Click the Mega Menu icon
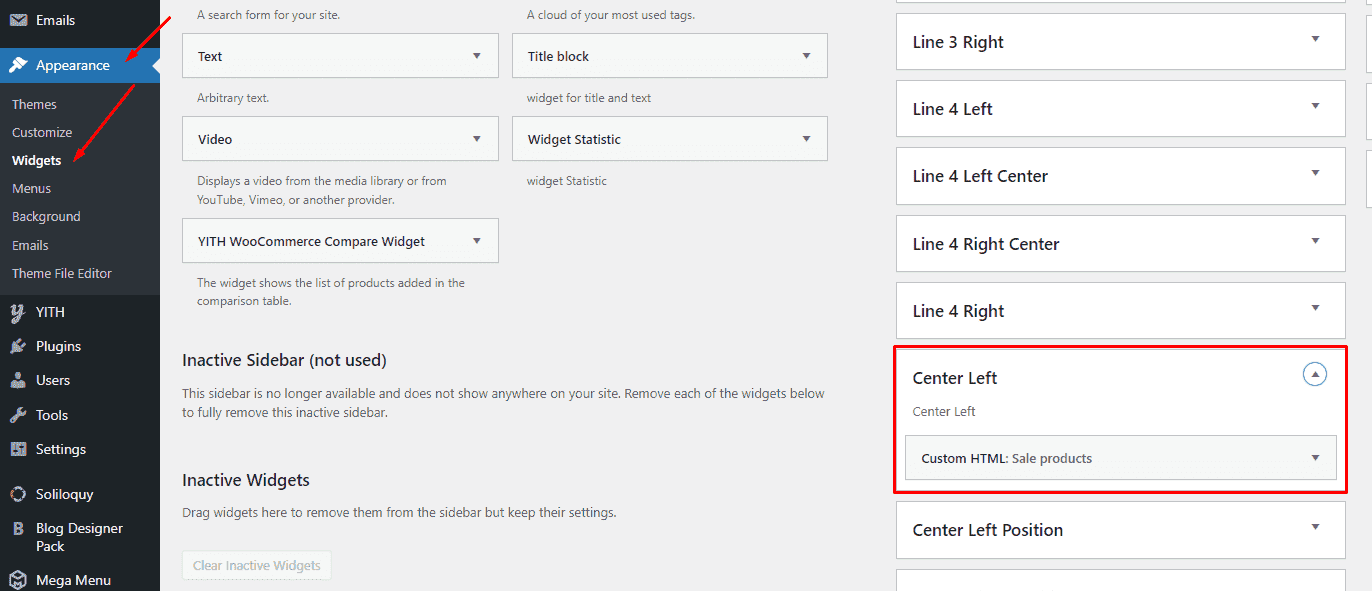 click(x=18, y=580)
